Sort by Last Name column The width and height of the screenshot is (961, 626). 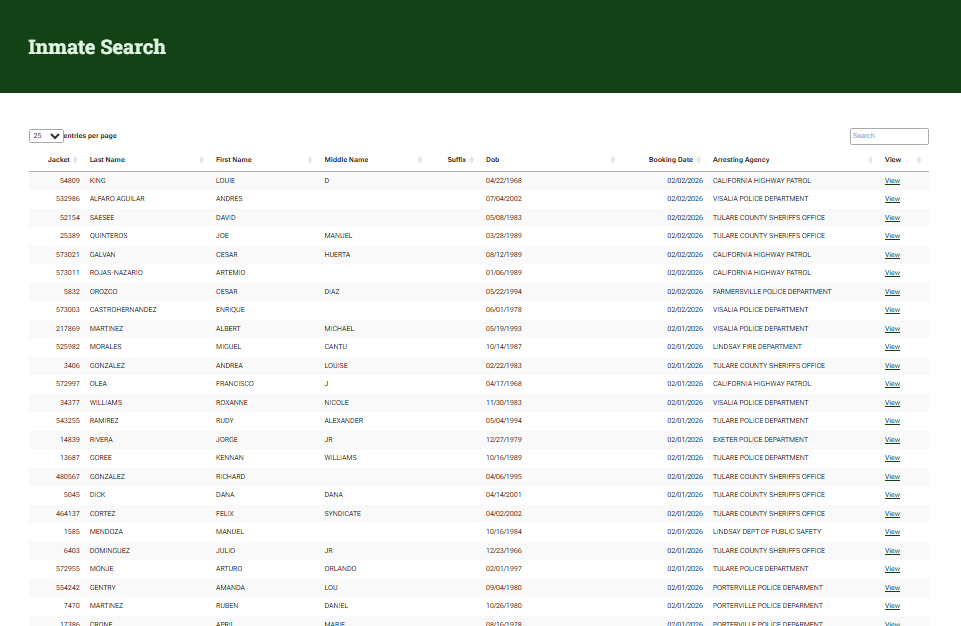(107, 160)
